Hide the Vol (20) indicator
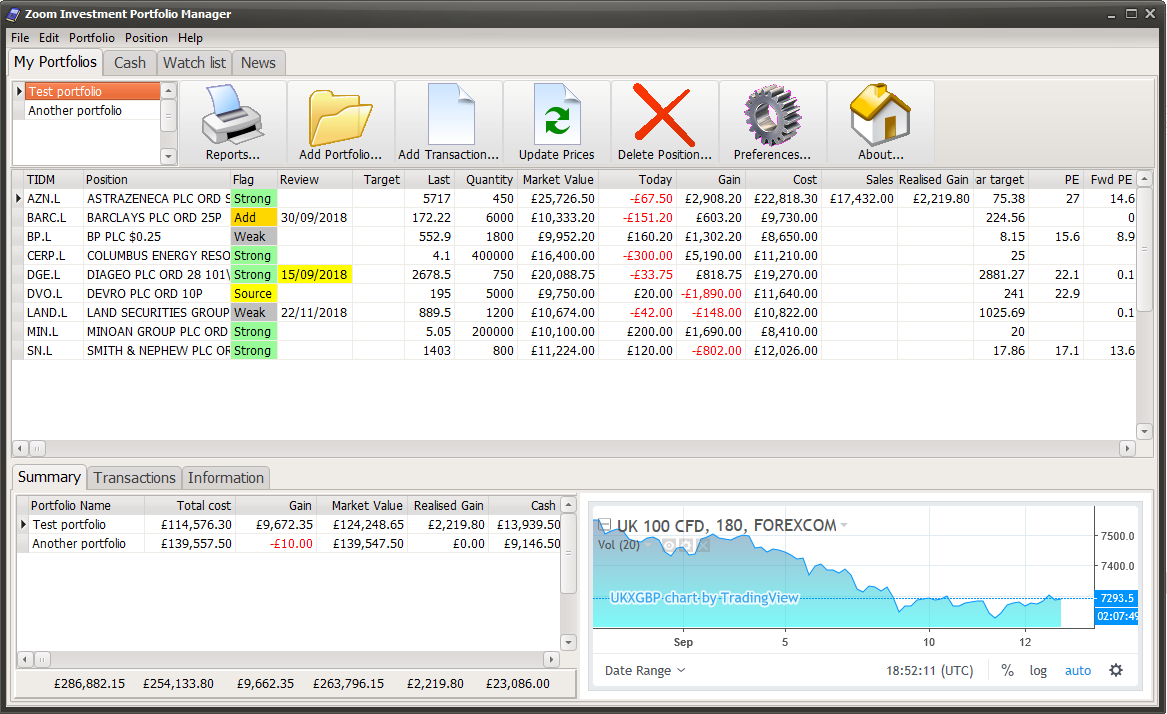 click(668, 546)
